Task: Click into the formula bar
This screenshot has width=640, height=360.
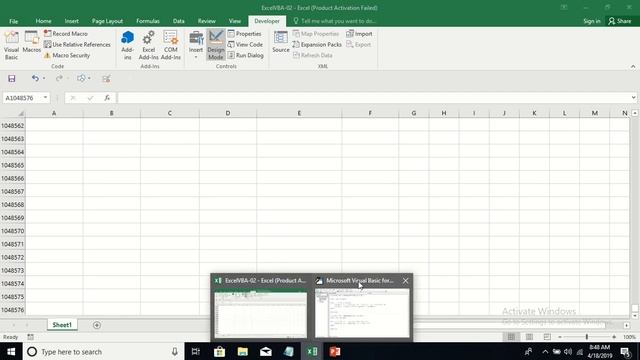Action: (x=373, y=98)
